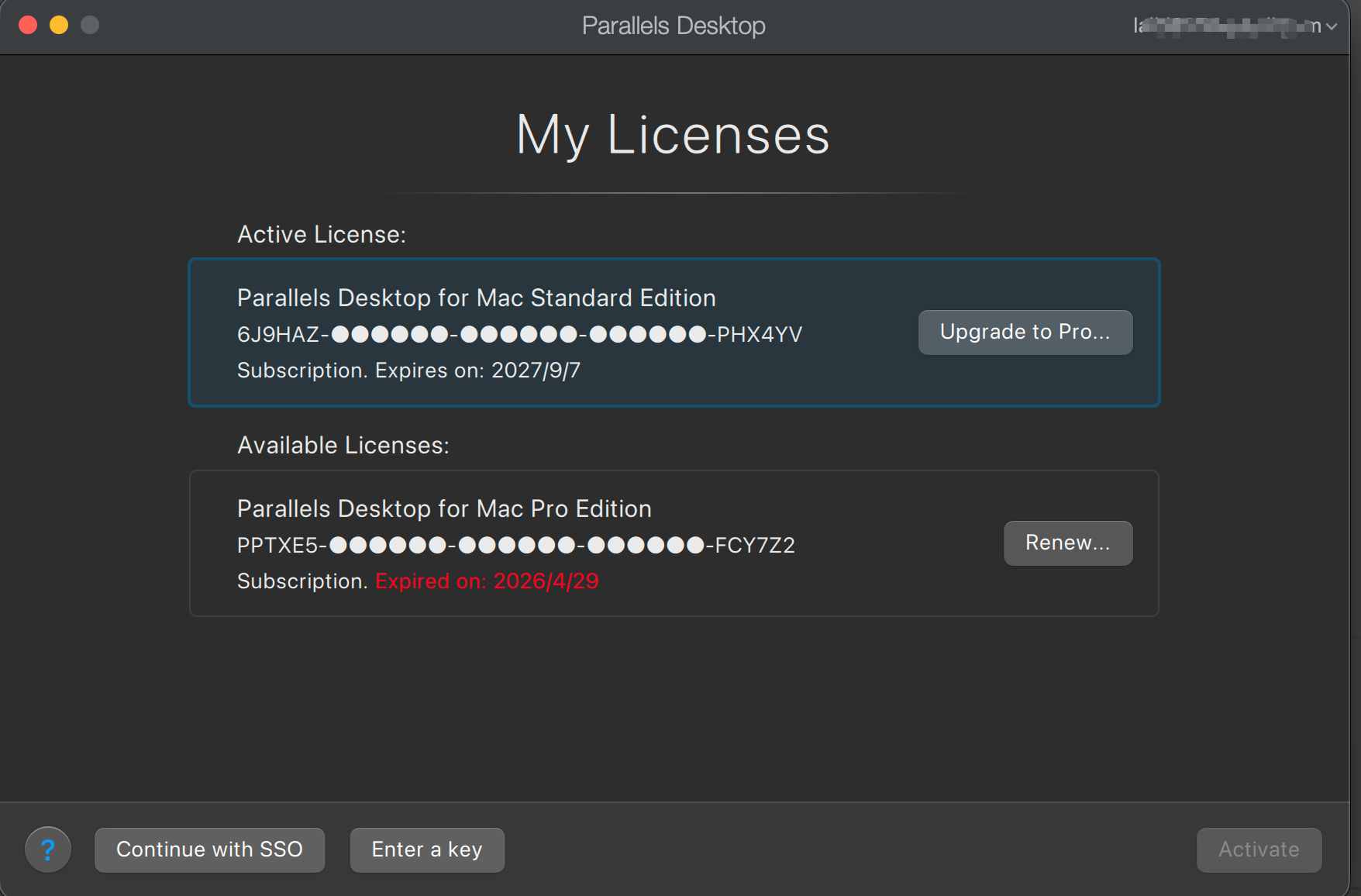Renew the expired Pro Edition license

(x=1068, y=543)
